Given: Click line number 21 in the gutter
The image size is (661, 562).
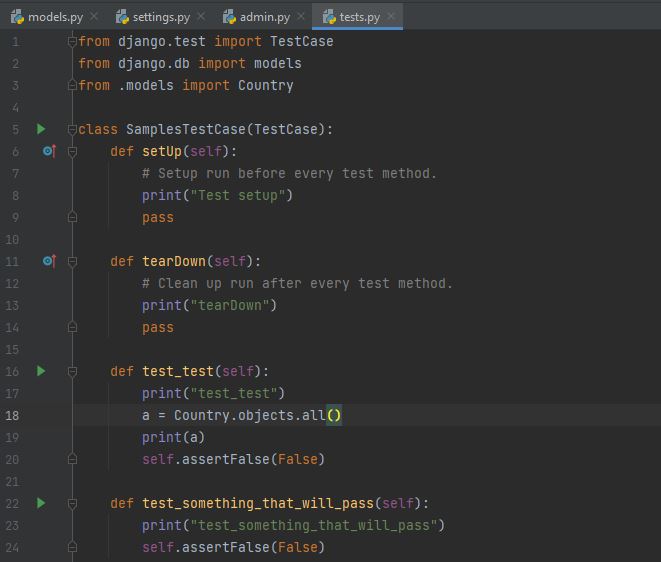Looking at the screenshot, I should click(x=12, y=481).
